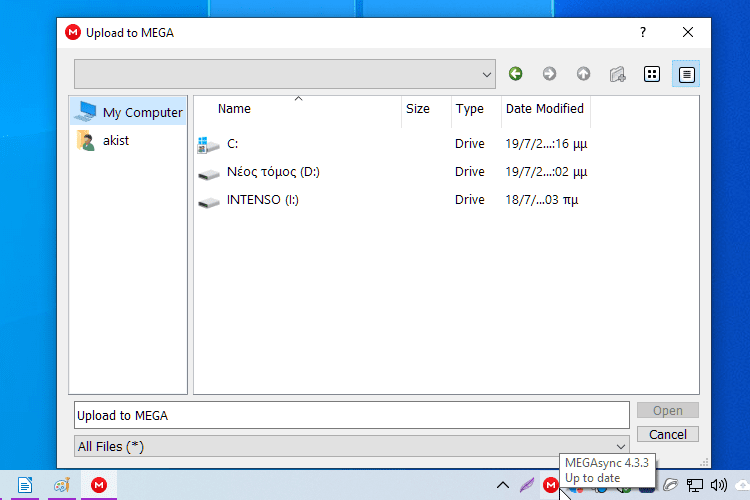
Task: Sort by the Size column header
Action: pyautogui.click(x=427, y=111)
